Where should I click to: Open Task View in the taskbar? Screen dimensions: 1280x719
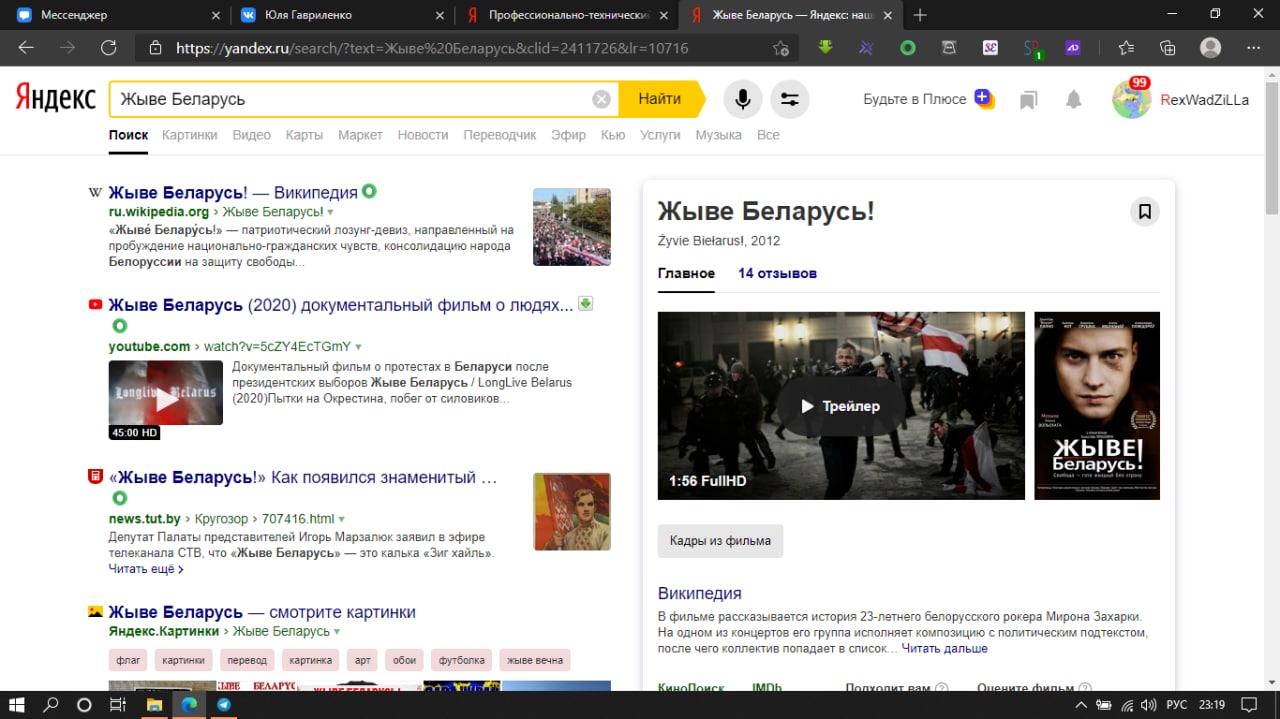pyautogui.click(x=117, y=704)
